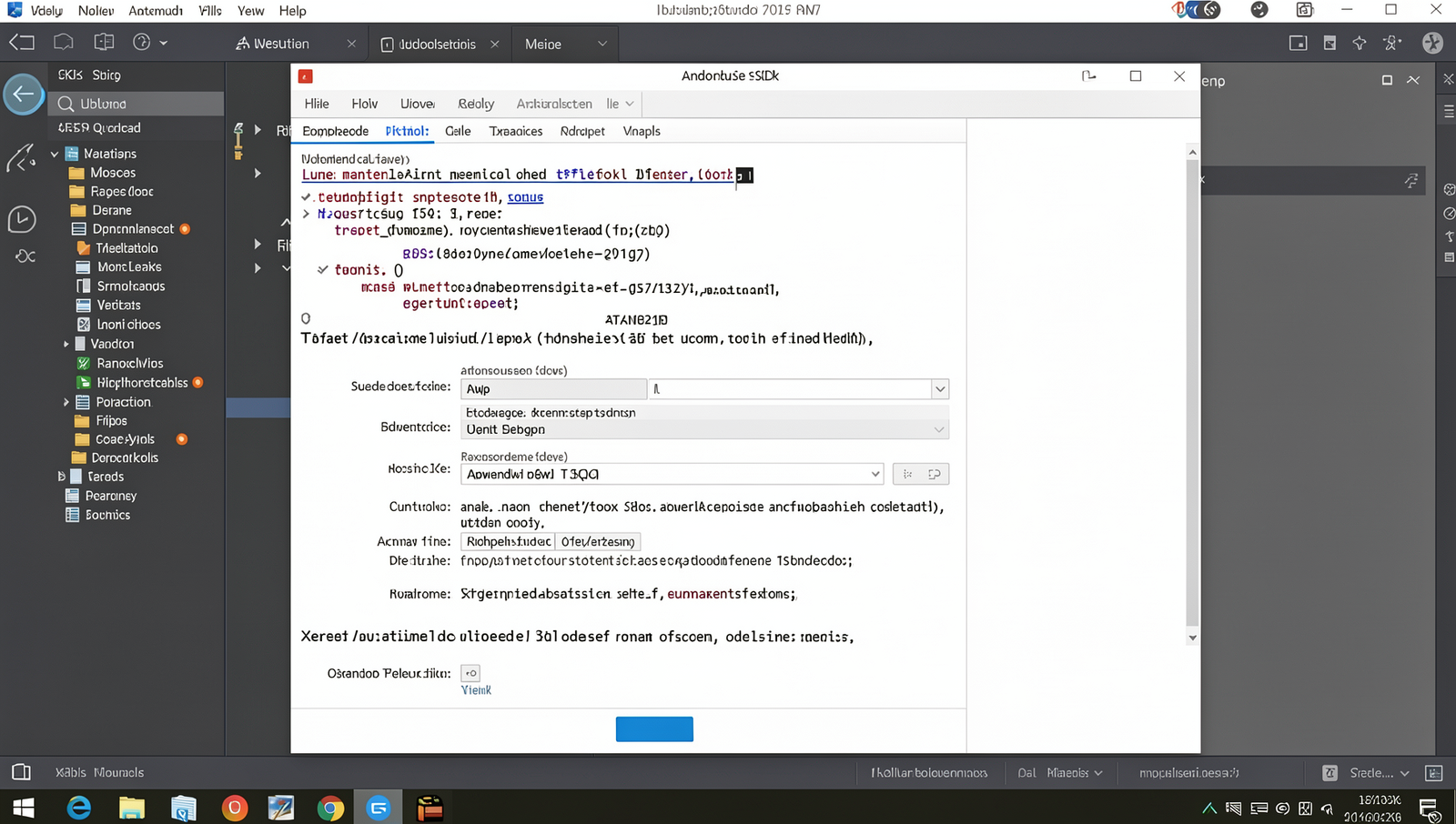Open the Meioe tab dropdown
Image resolution: width=1456 pixels, height=824 pixels.
pyautogui.click(x=602, y=44)
